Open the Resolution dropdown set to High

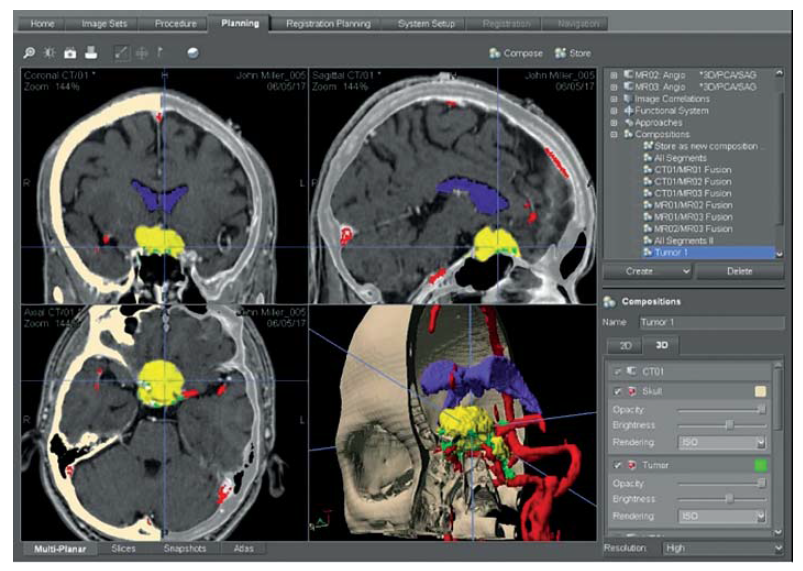click(x=720, y=548)
